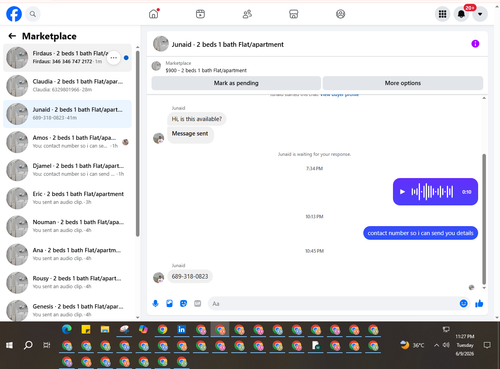Go back using the Marketplace back arrow
Viewport: 500px width, 369px height.
point(12,36)
